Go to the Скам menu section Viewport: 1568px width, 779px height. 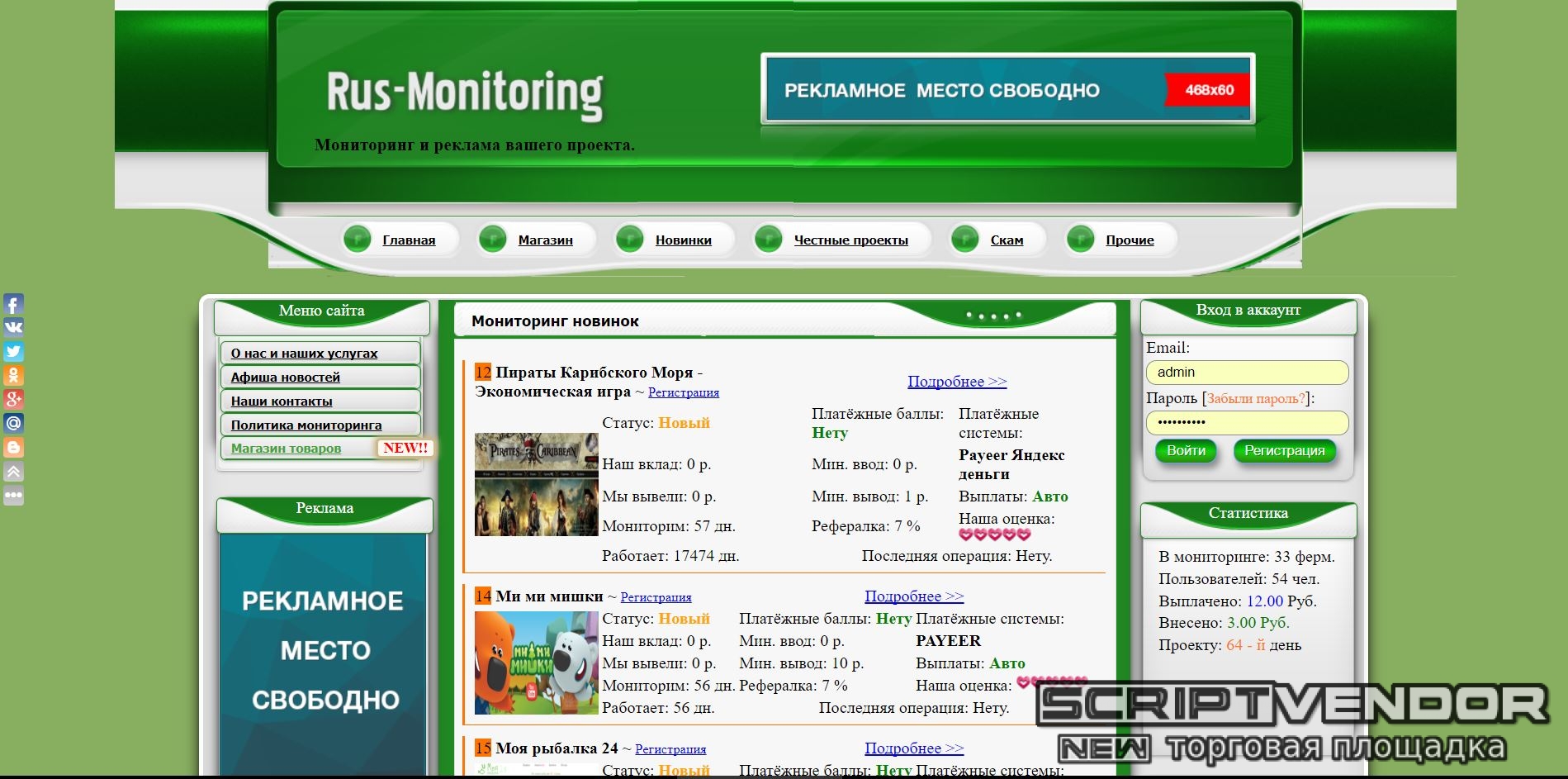point(1006,240)
